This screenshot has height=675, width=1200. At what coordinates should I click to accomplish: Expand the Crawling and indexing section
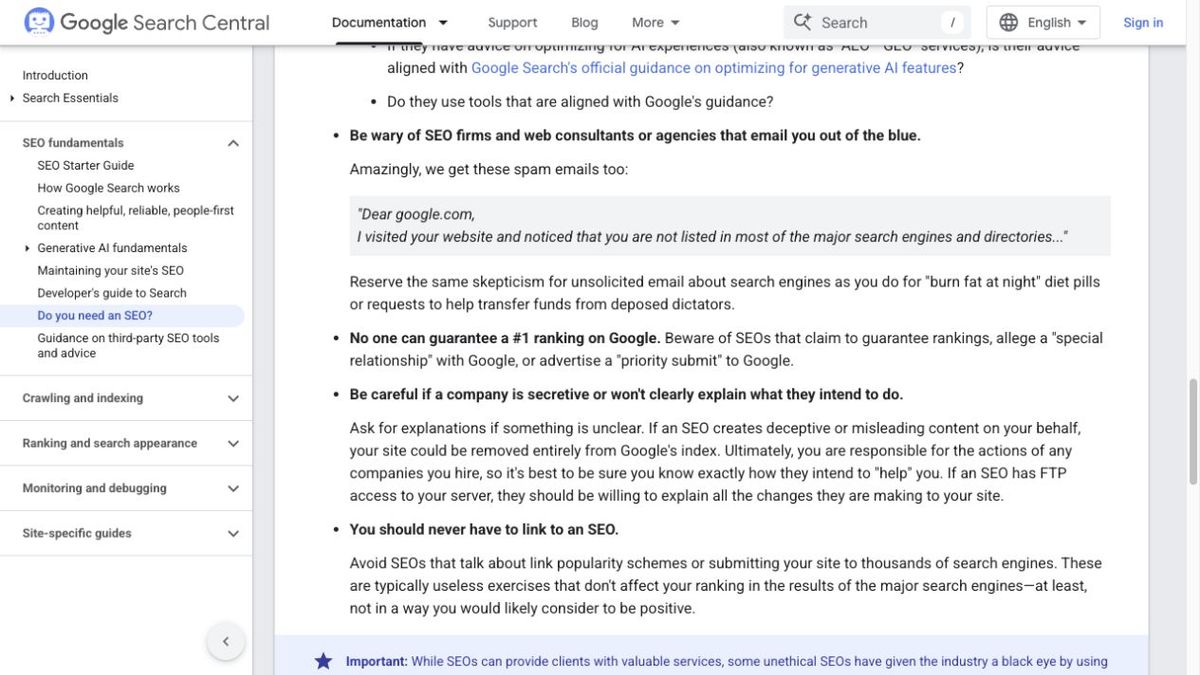(233, 398)
